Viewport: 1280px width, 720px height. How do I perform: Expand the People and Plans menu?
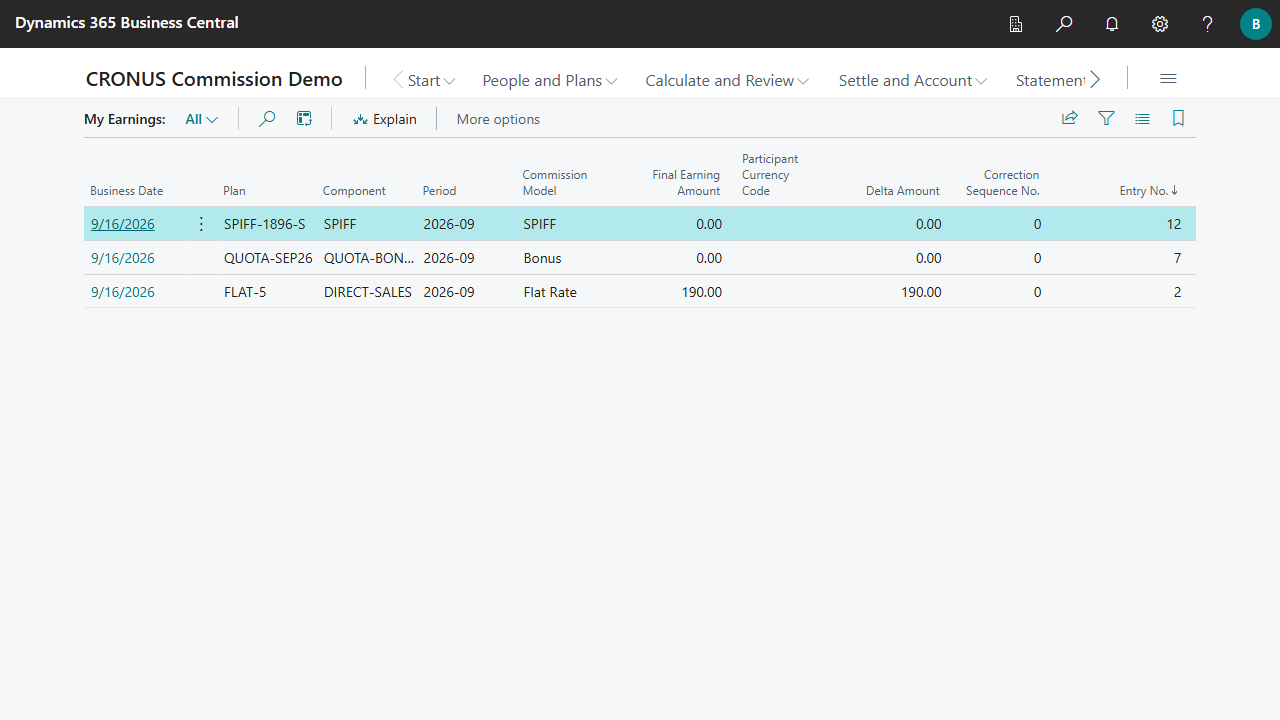pyautogui.click(x=550, y=81)
